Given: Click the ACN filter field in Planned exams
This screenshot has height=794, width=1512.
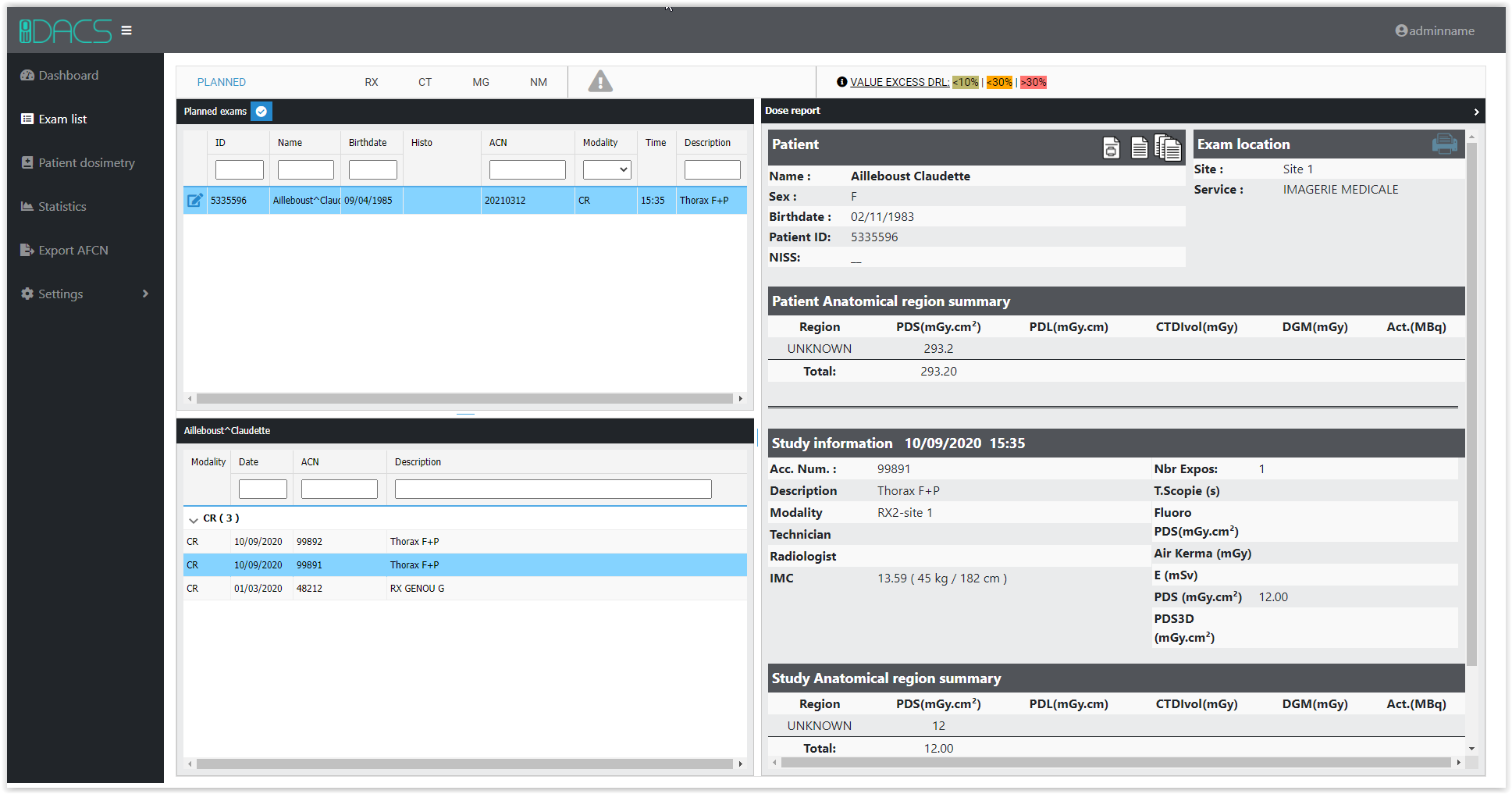Looking at the screenshot, I should pos(527,169).
